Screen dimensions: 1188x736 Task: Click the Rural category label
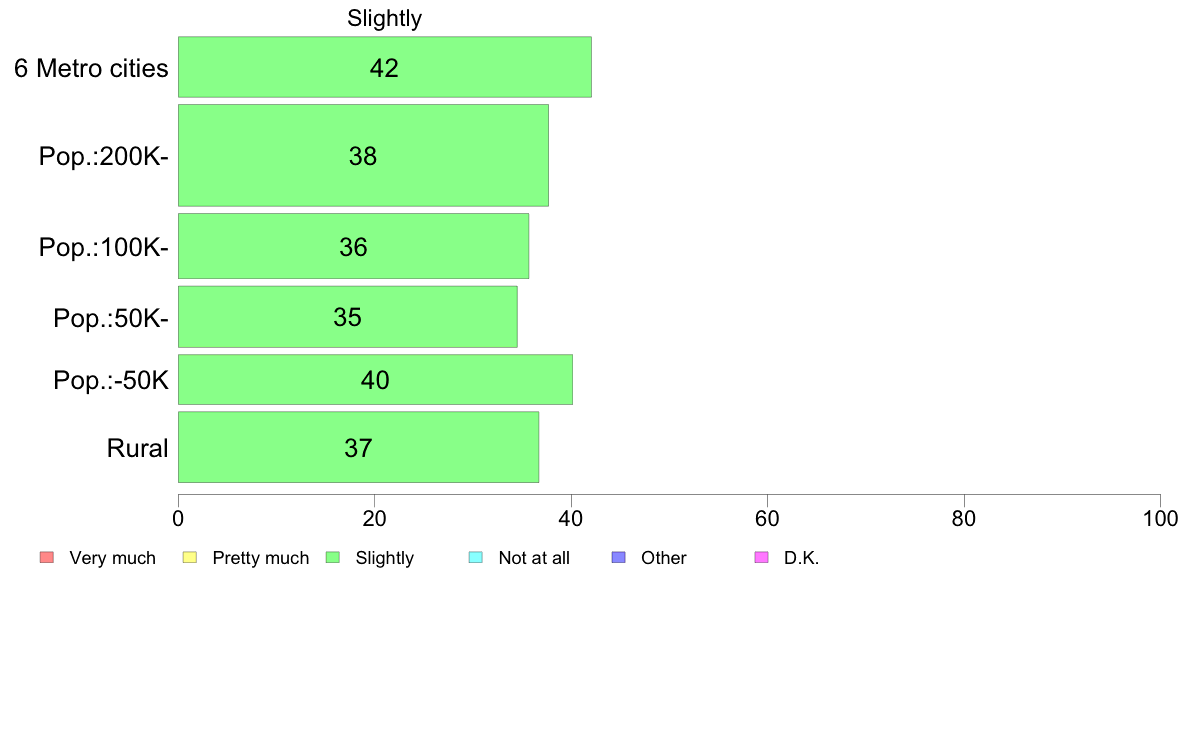(137, 448)
